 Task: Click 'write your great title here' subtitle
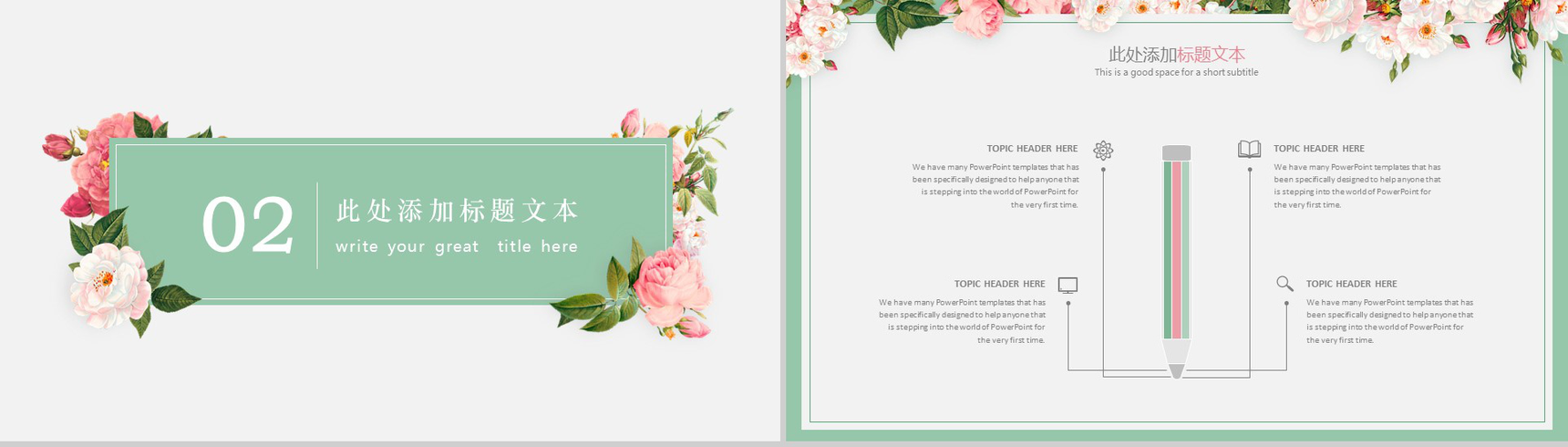pos(456,246)
